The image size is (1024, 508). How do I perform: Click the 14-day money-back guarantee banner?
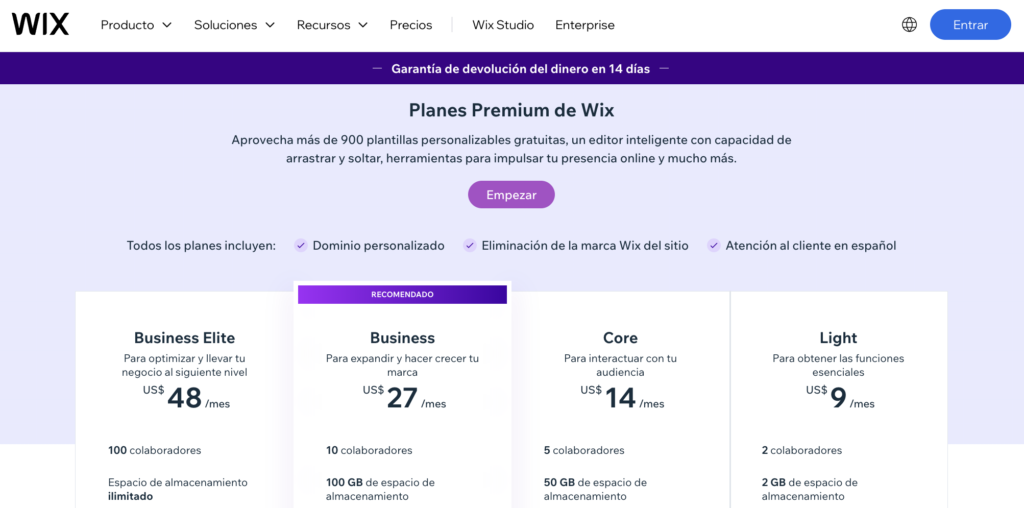[x=520, y=69]
